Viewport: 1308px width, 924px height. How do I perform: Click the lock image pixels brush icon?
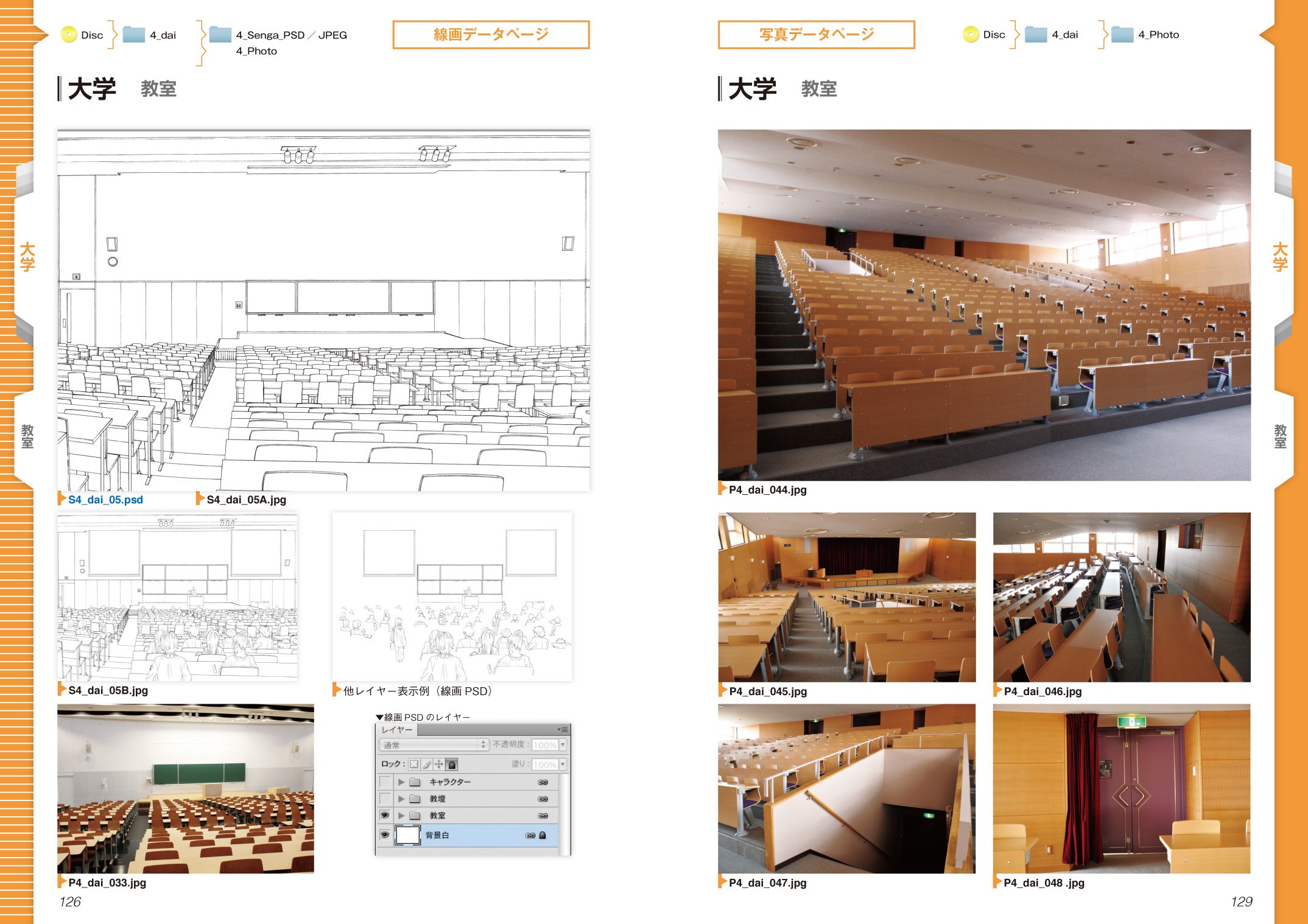click(x=426, y=764)
